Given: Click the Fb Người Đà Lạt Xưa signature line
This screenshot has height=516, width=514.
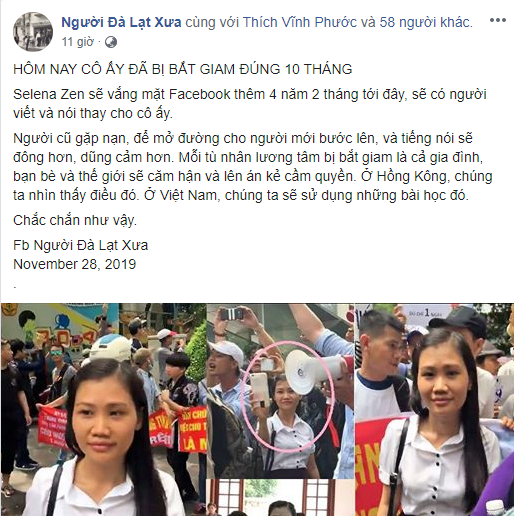Looking at the screenshot, I should point(81,245).
